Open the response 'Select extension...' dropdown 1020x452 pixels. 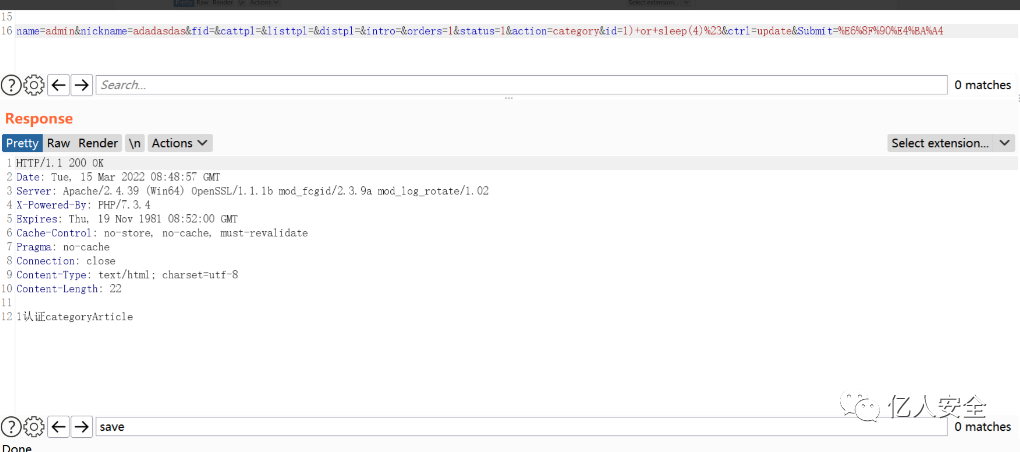(950, 143)
